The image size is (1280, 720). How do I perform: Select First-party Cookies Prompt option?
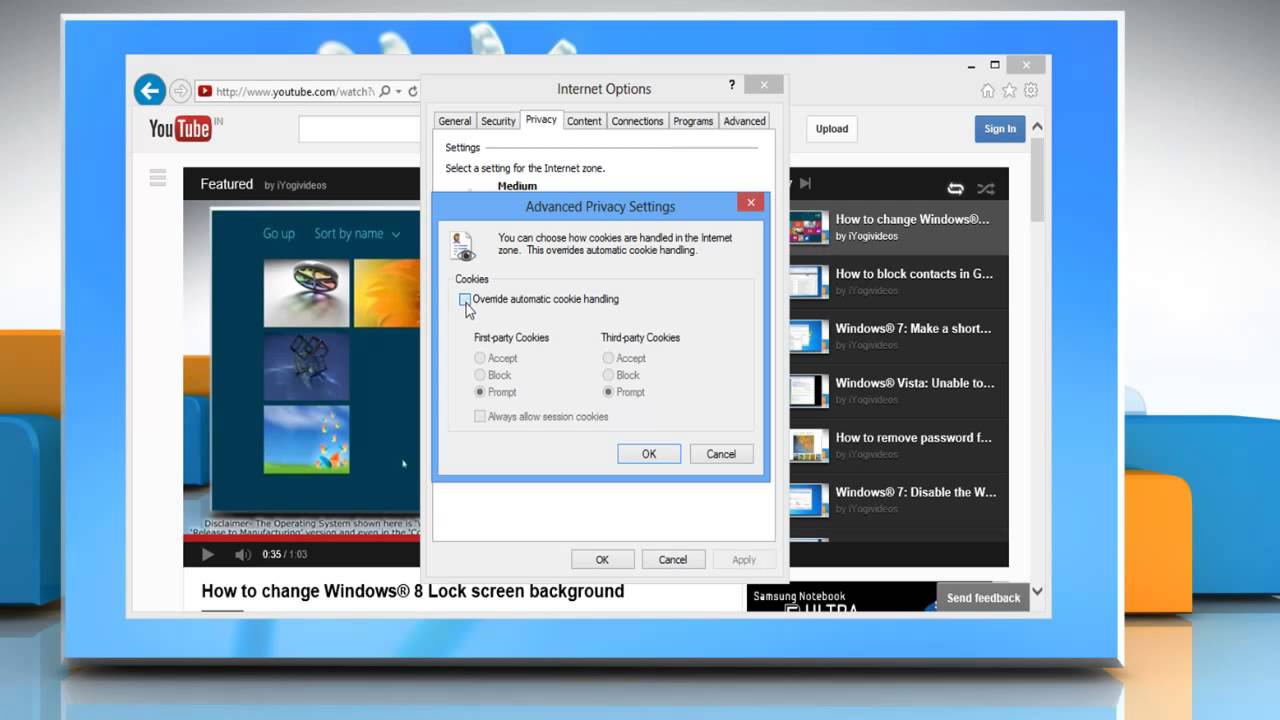tap(480, 392)
